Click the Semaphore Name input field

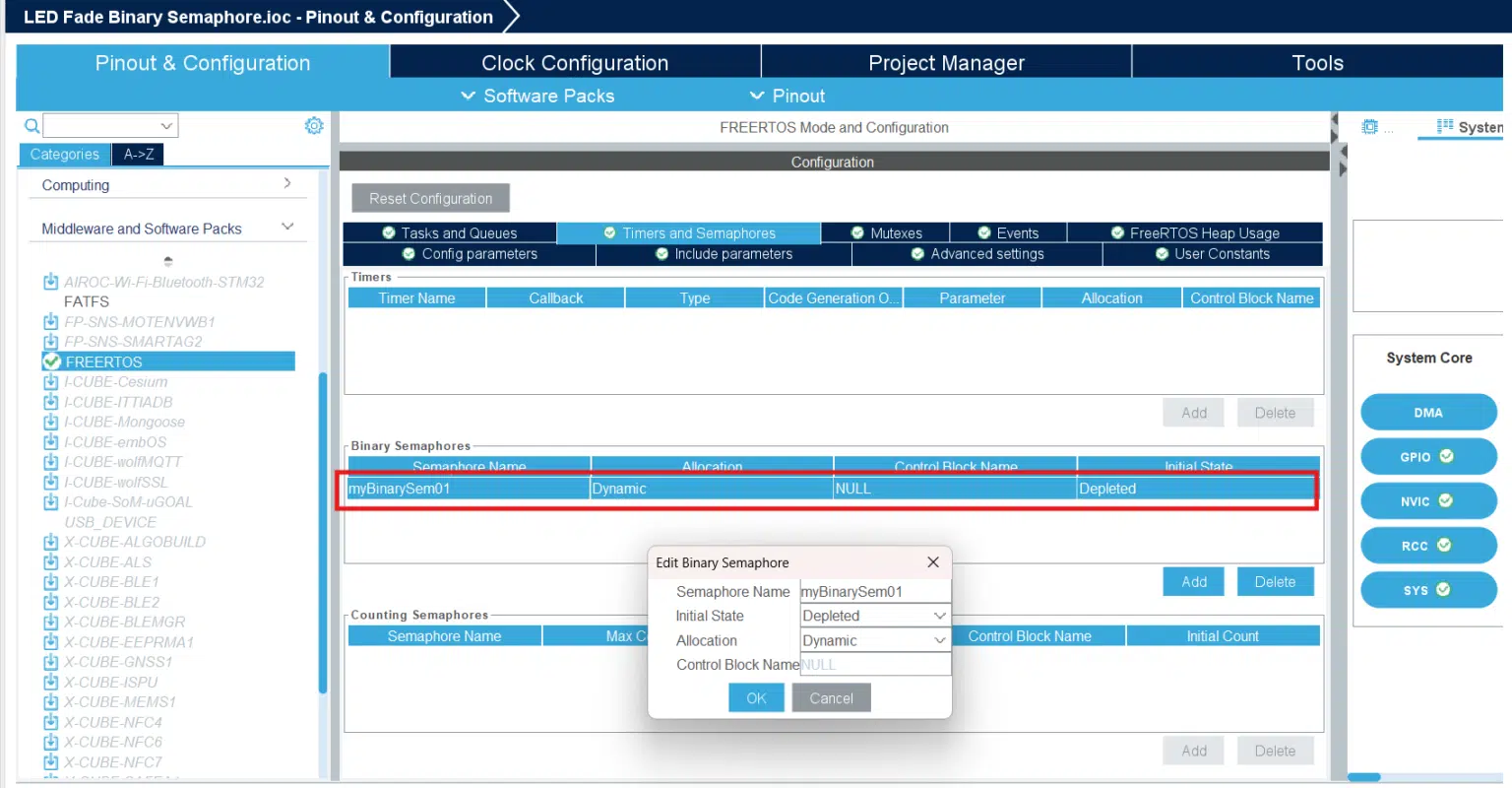point(875,591)
